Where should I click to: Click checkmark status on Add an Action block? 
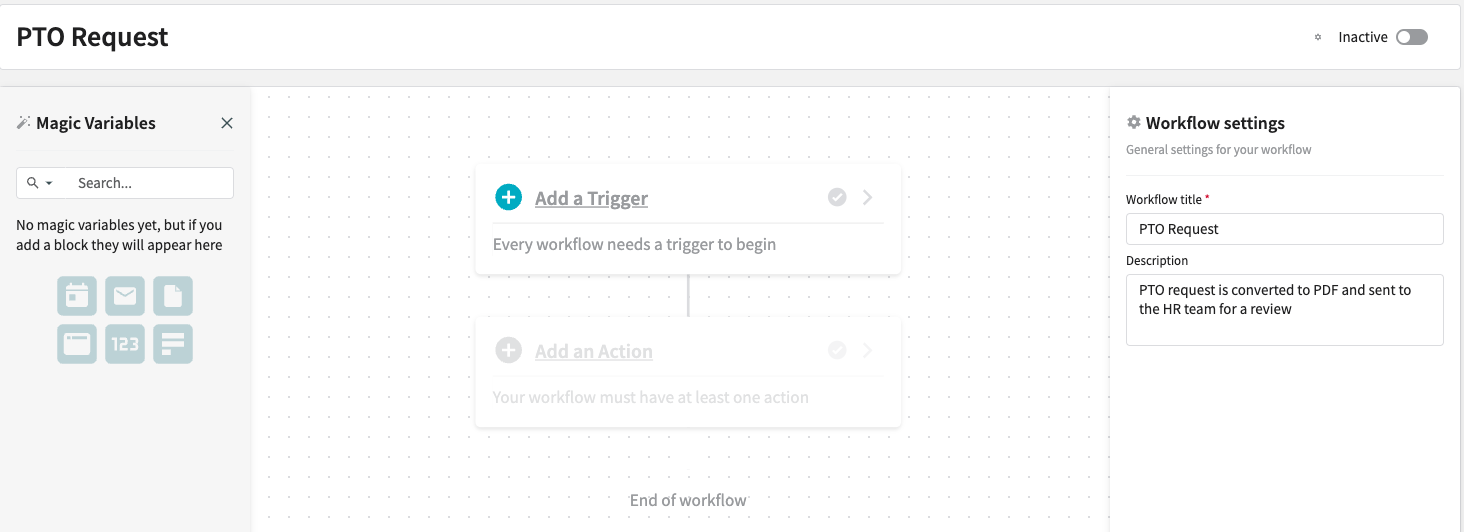(x=837, y=350)
